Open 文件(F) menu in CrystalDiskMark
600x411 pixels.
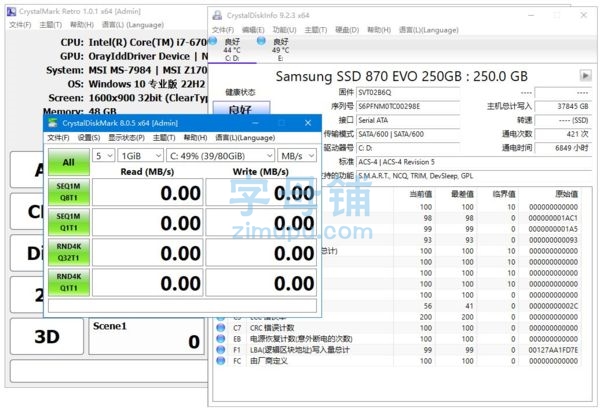pos(58,138)
